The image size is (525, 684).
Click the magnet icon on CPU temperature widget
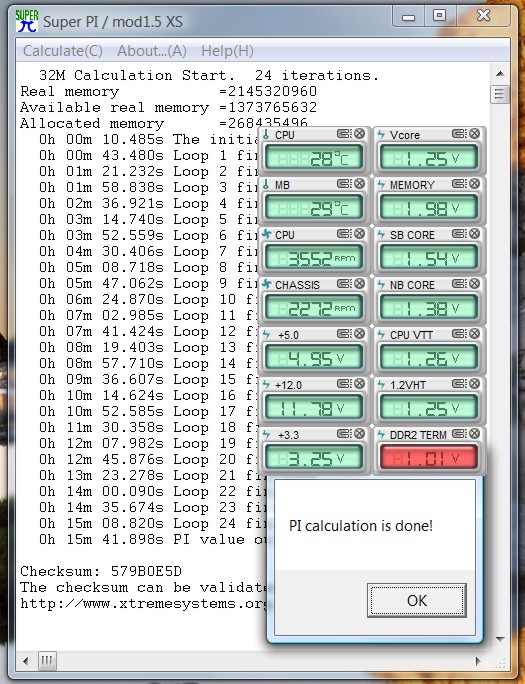[x=344, y=134]
